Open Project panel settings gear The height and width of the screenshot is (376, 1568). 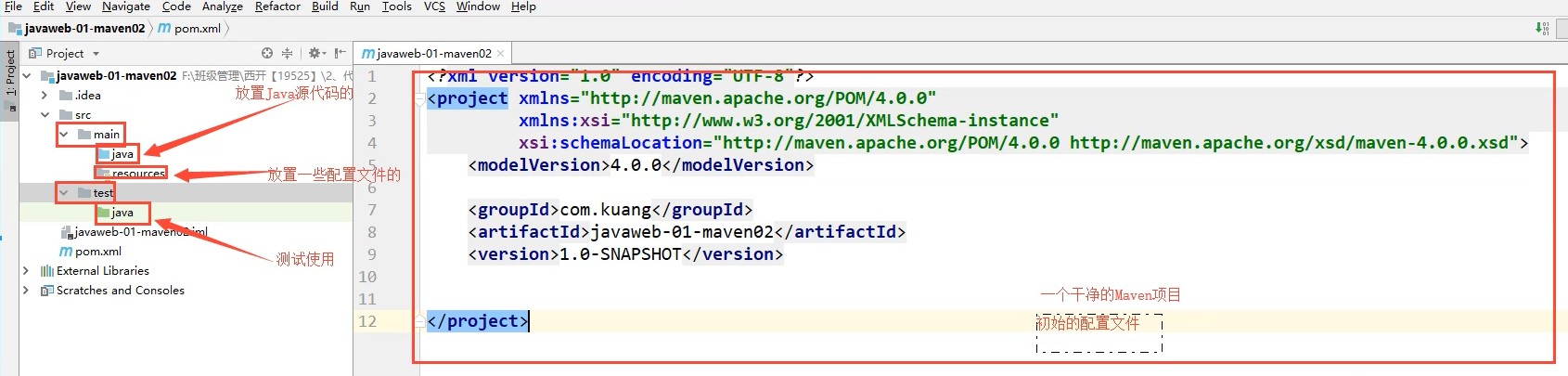[x=315, y=53]
